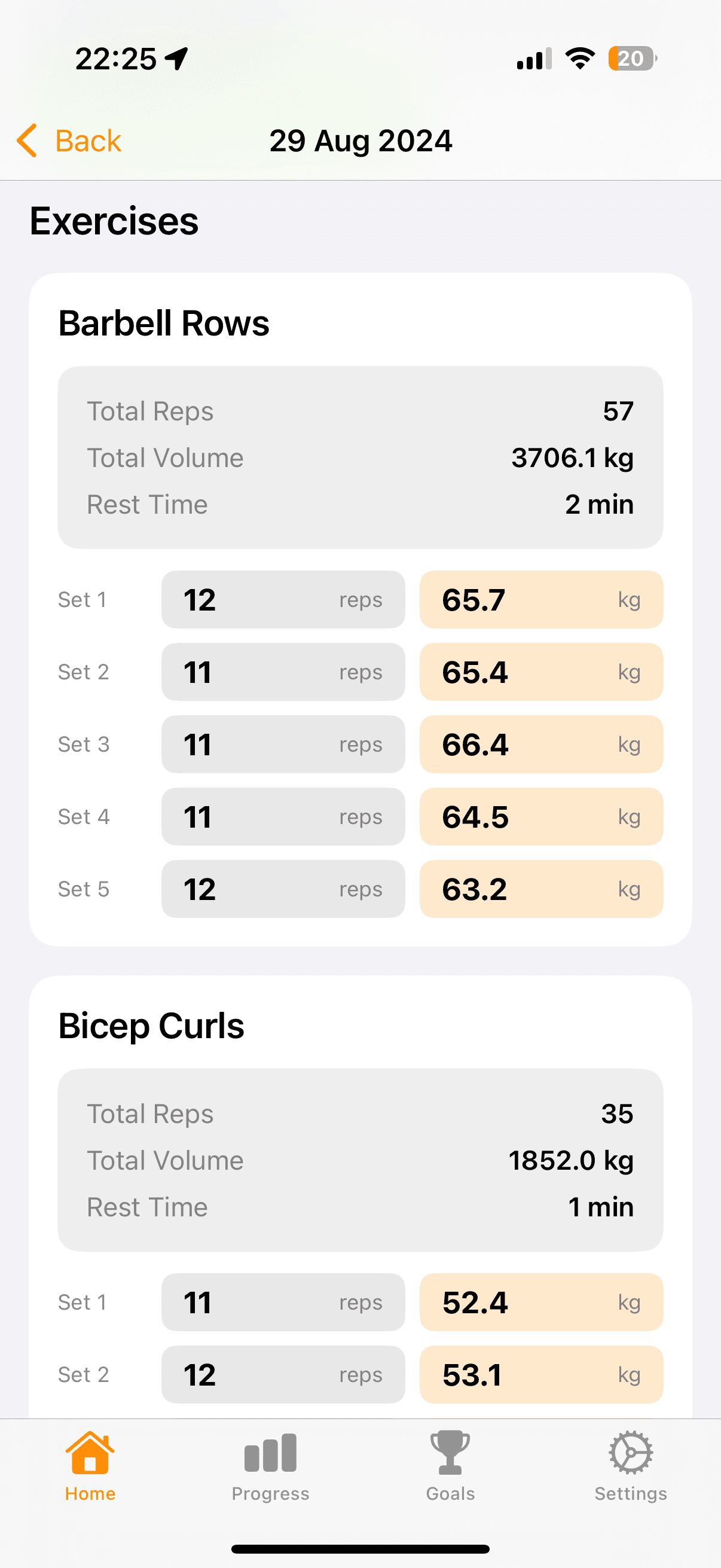721x1568 pixels.
Task: Open the Goals trophy icon
Action: 450,1453
